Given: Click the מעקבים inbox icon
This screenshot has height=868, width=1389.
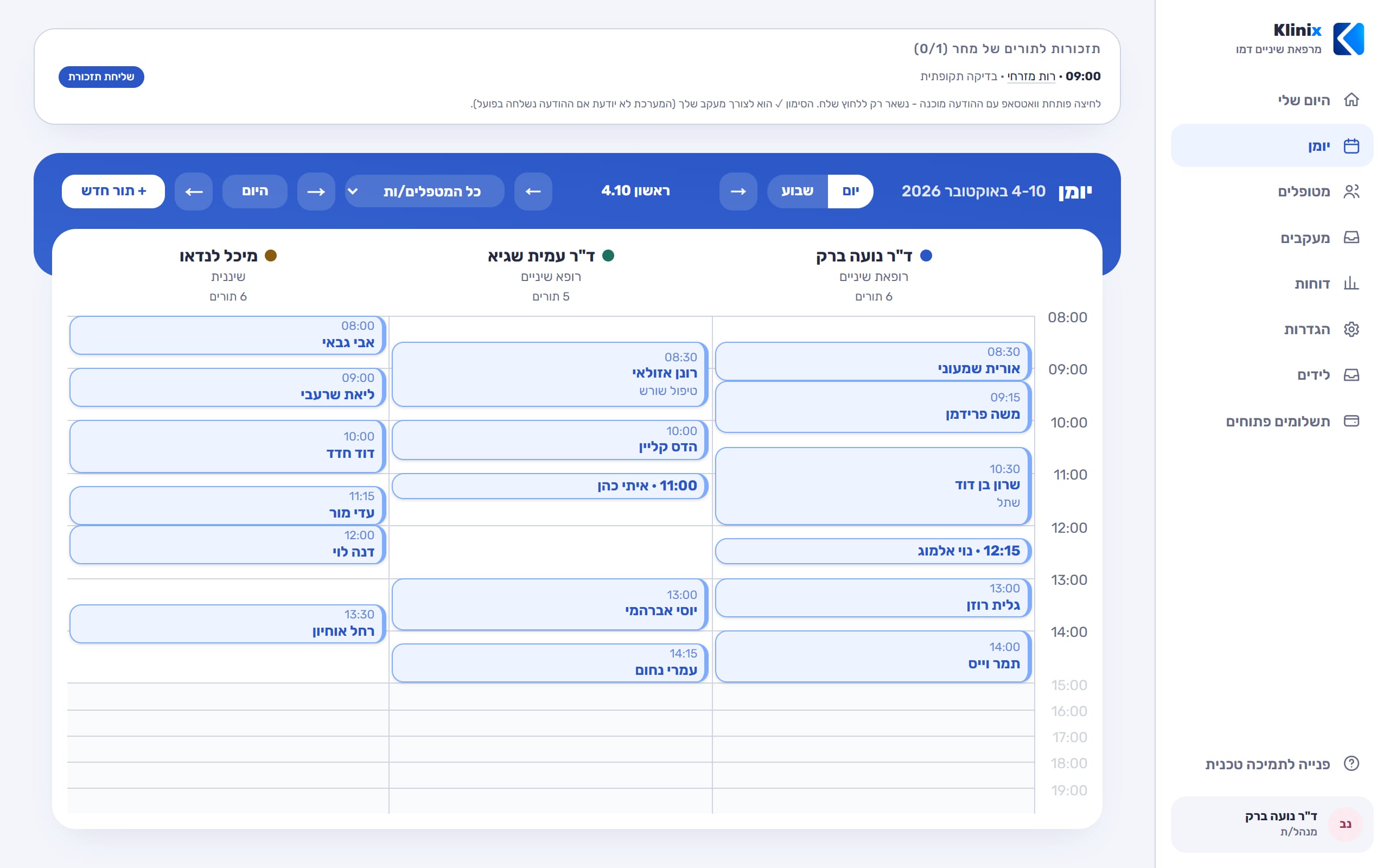Looking at the screenshot, I should pyautogui.click(x=1351, y=237).
